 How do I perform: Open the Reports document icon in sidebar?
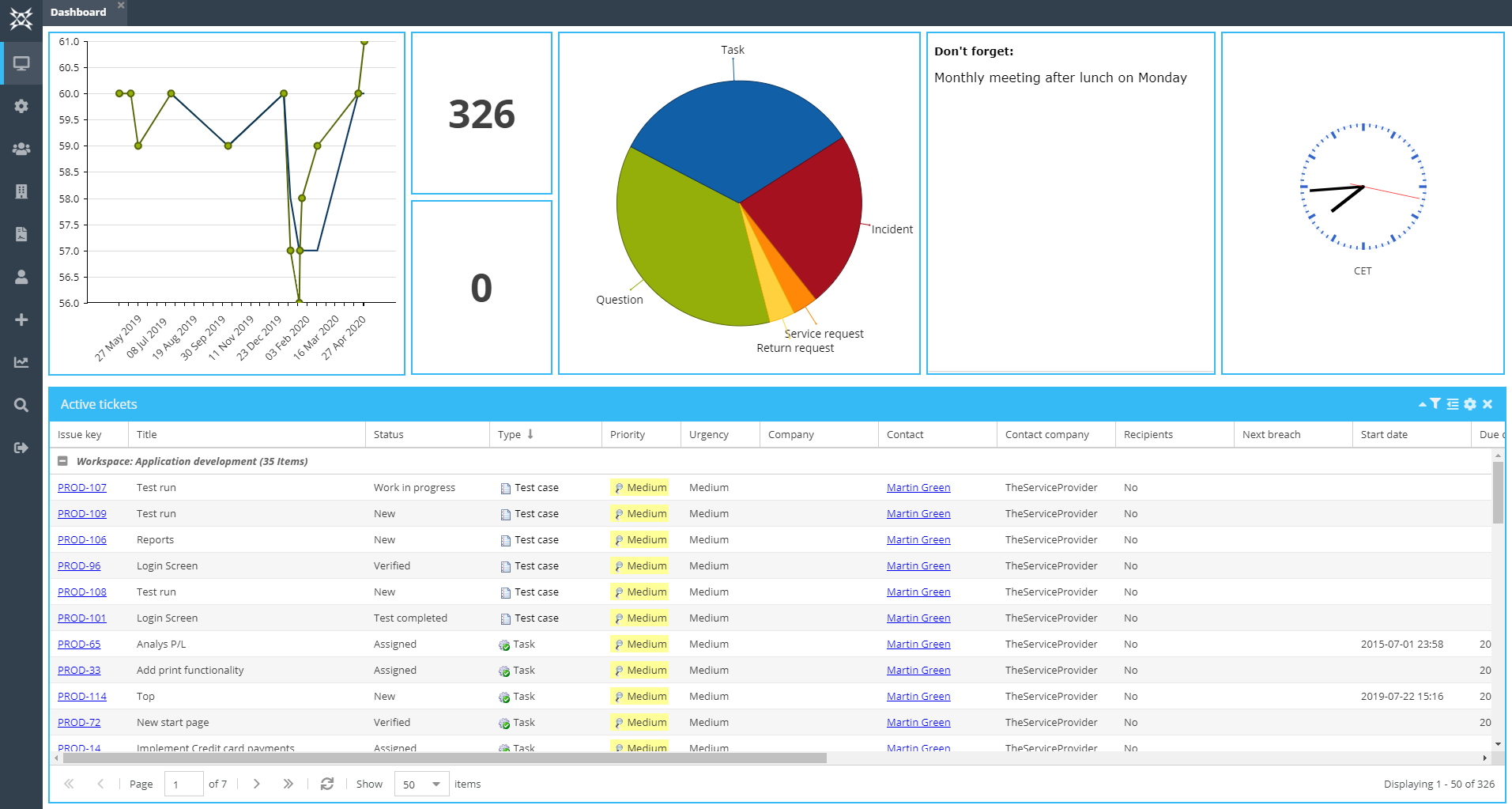pyautogui.click(x=21, y=233)
